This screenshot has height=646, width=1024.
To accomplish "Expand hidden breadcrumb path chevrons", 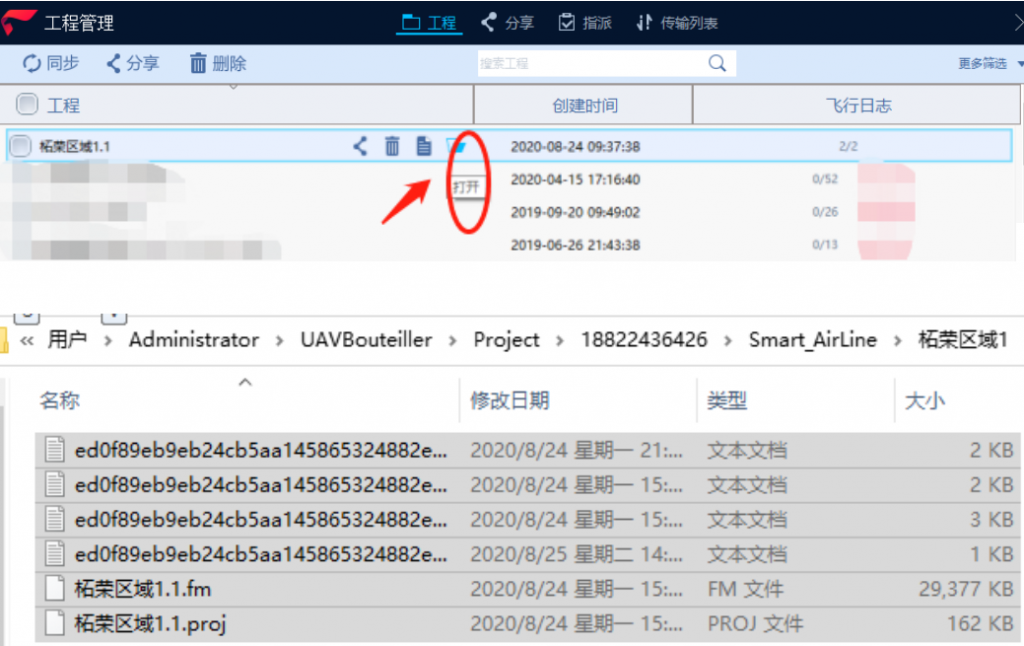I will pyautogui.click(x=27, y=340).
